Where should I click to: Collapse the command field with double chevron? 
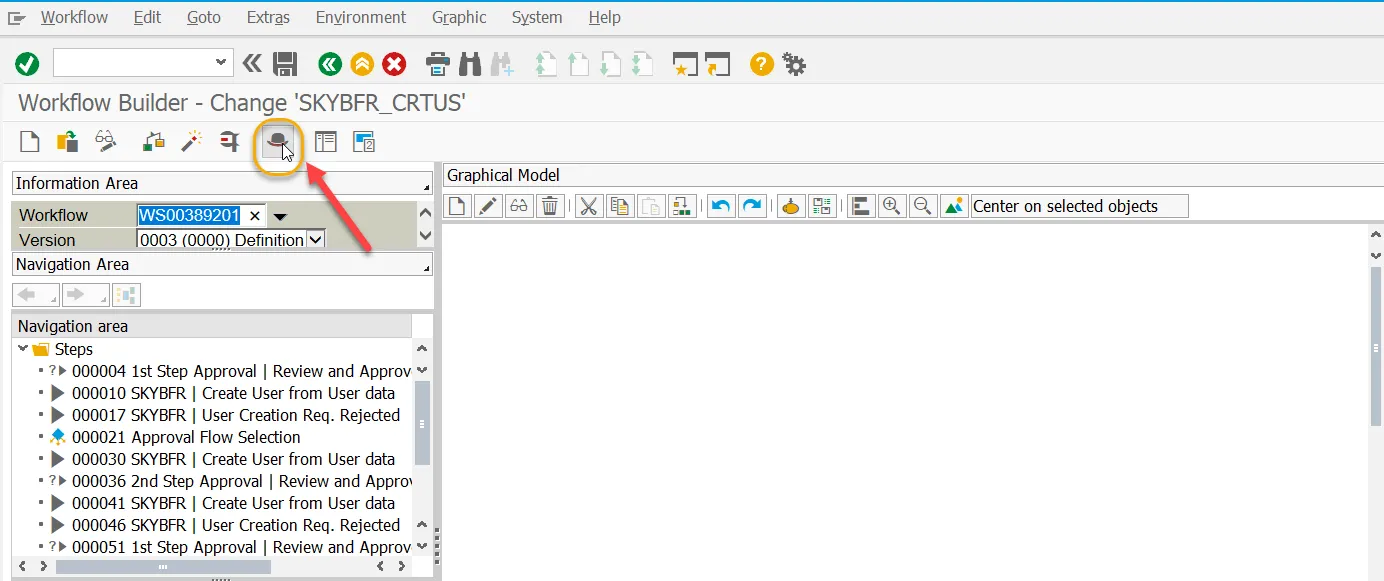(x=251, y=65)
